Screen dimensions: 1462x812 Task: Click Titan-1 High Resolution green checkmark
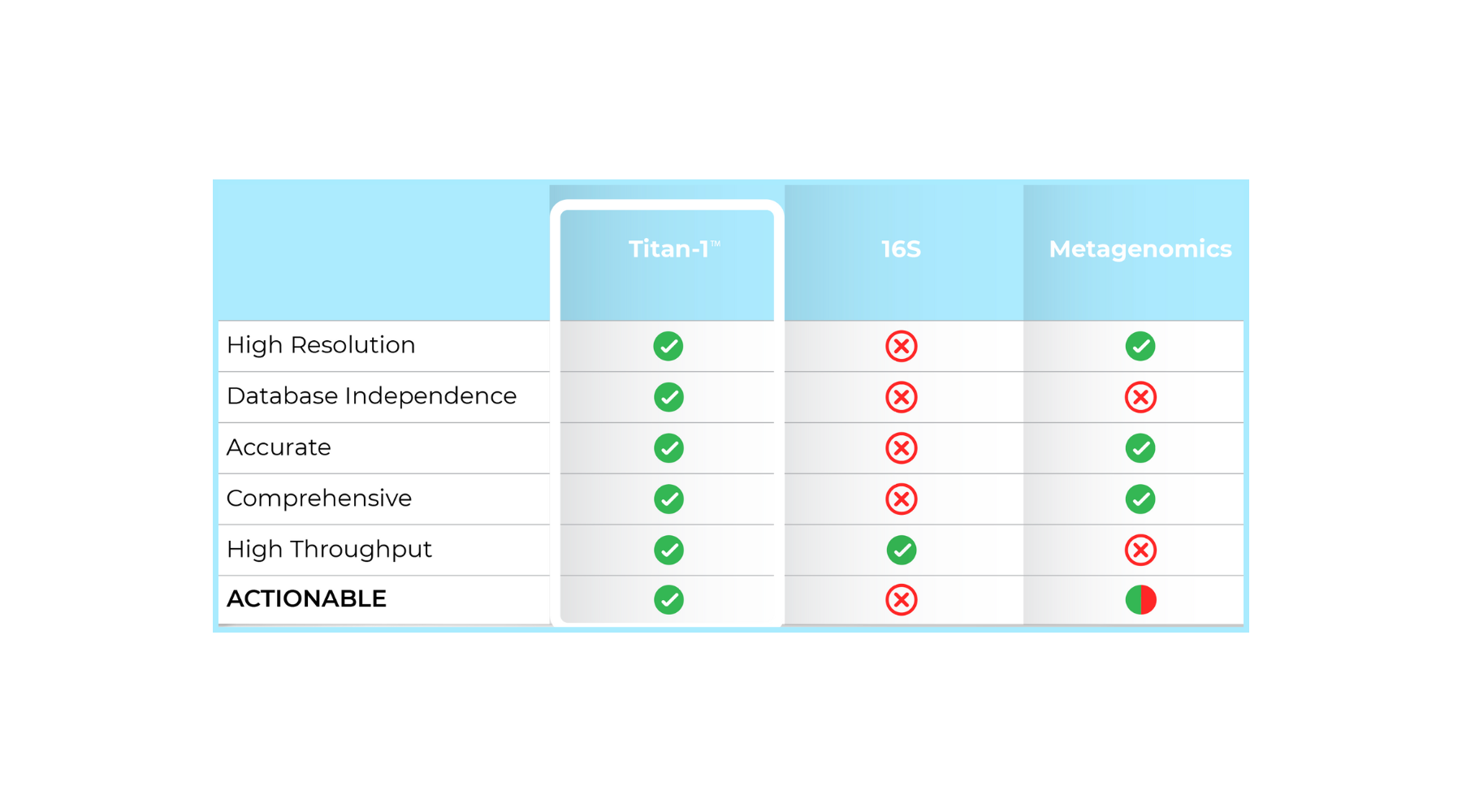(x=668, y=346)
